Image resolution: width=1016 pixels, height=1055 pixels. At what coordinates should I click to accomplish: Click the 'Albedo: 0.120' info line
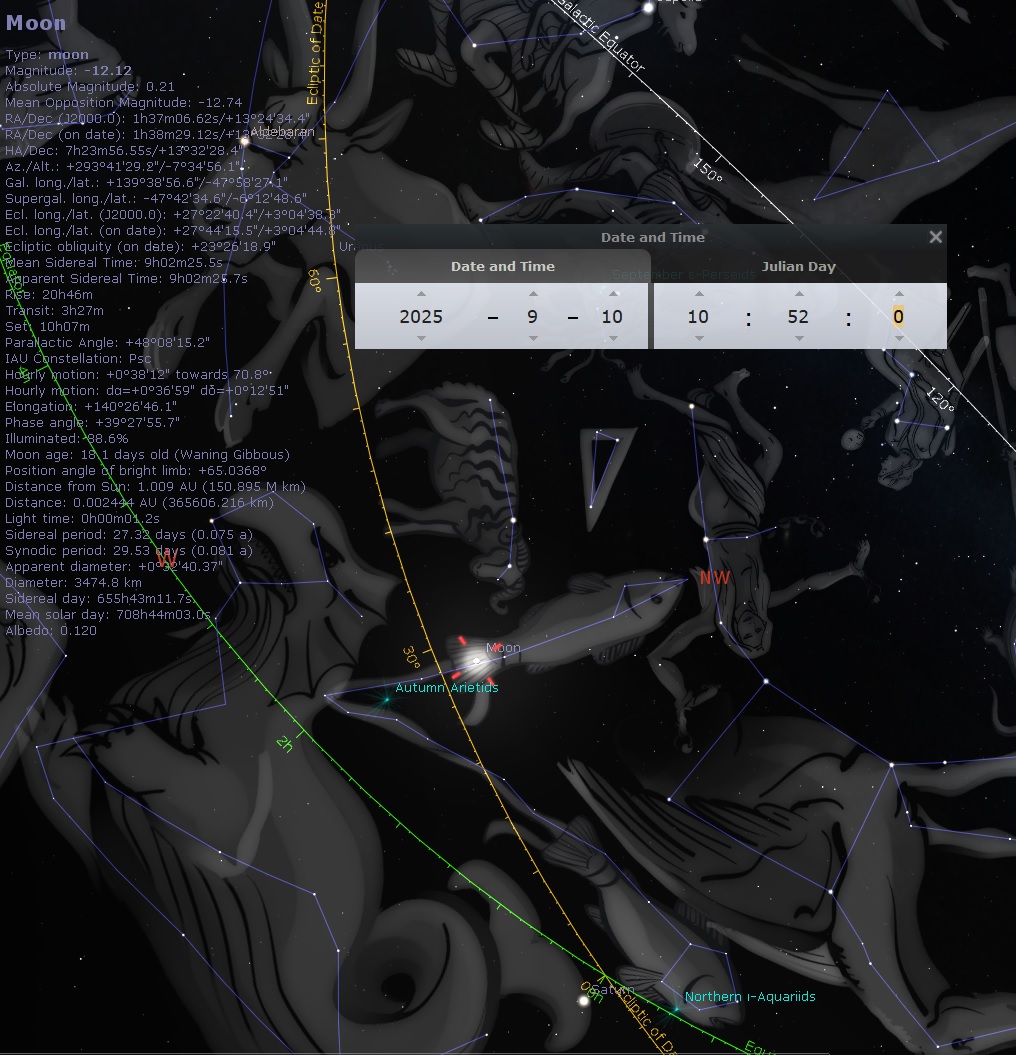click(51, 630)
